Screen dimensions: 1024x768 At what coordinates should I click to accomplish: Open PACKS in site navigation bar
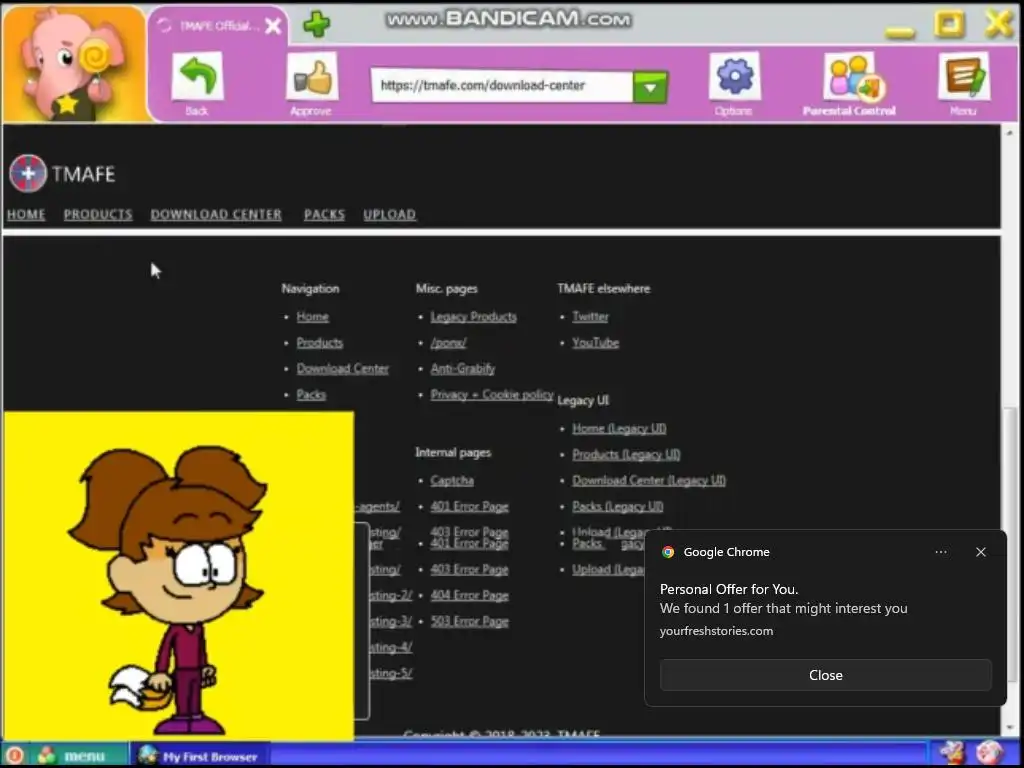click(x=325, y=214)
